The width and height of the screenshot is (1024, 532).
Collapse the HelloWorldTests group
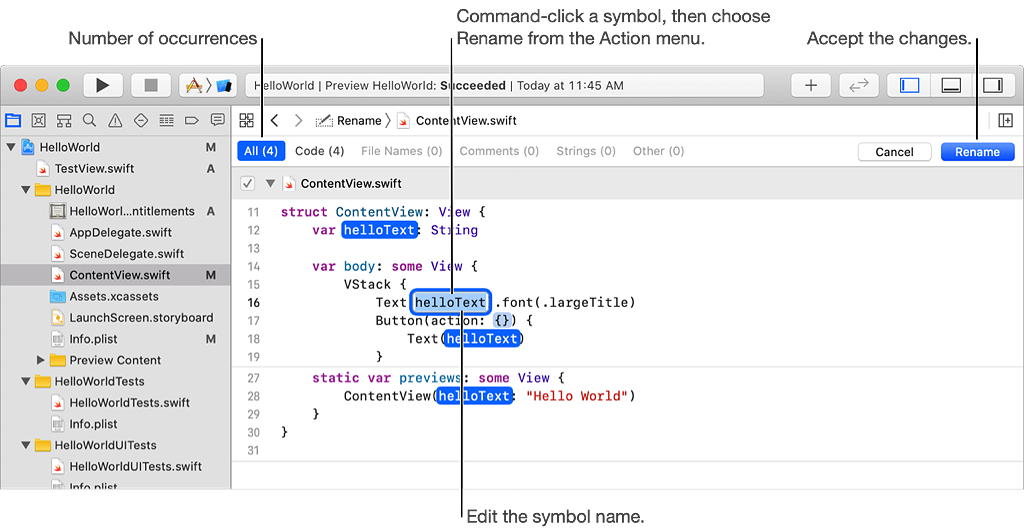(25, 381)
